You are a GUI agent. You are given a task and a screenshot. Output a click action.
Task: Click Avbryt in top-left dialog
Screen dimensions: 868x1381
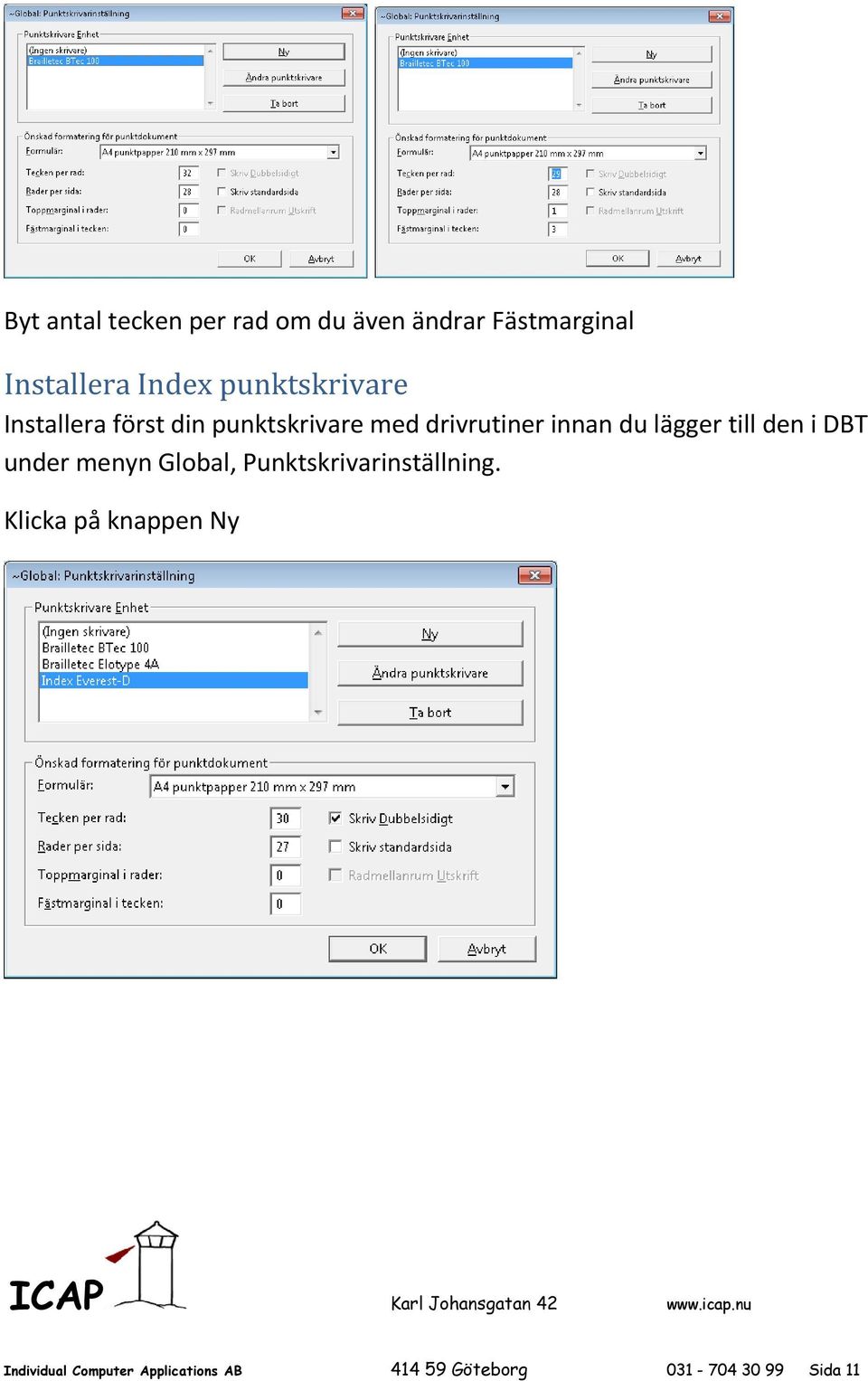point(321,259)
